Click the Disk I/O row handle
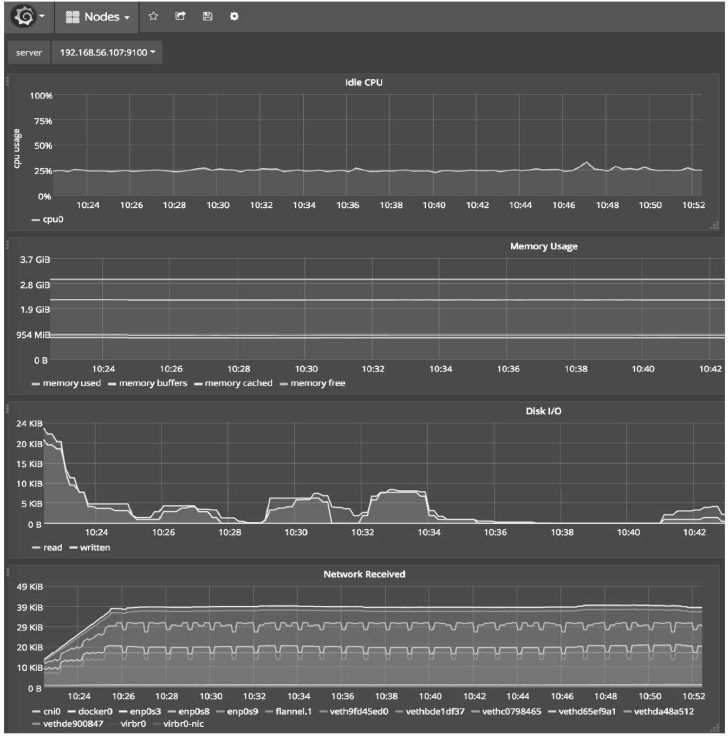Image resolution: width=728 pixels, height=737 pixels. click(x=7, y=409)
